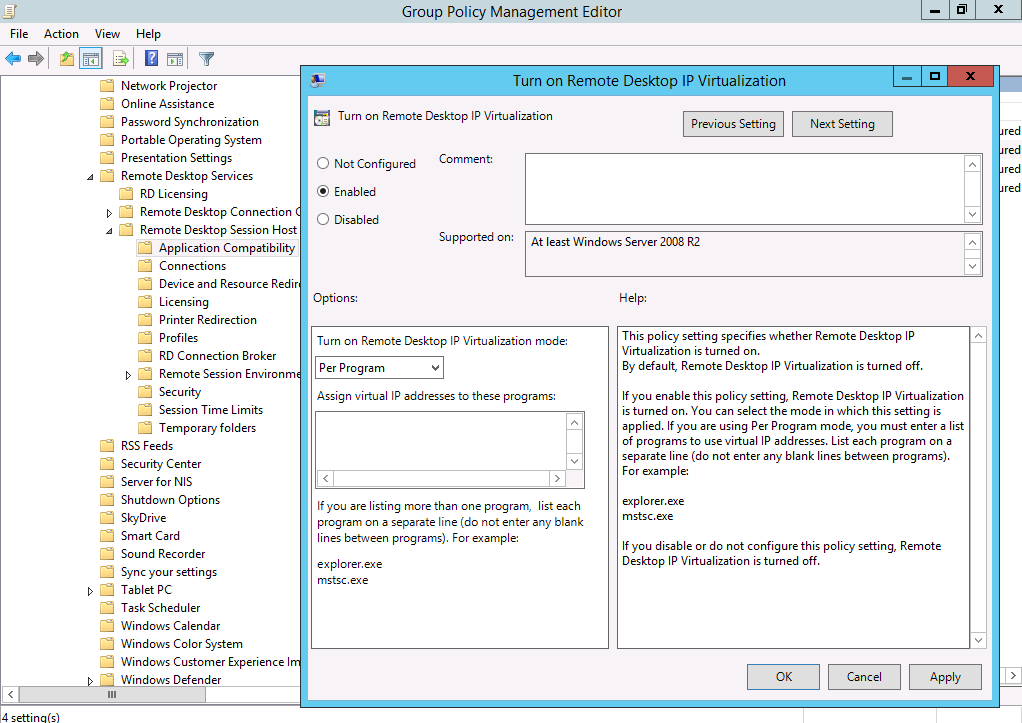Click the Apply button
The height and width of the screenshot is (723, 1022).
[x=945, y=677]
